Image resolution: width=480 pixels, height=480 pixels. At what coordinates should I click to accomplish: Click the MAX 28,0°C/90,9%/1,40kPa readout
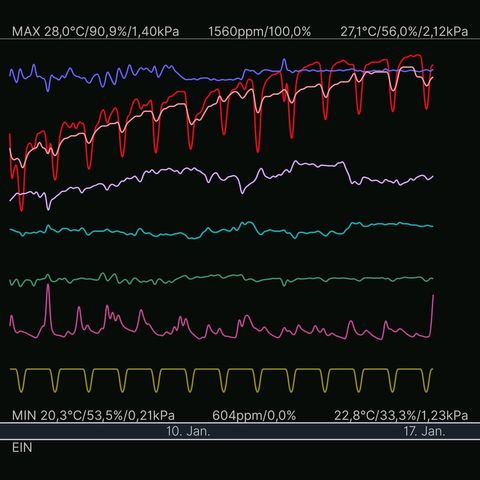click(95, 32)
